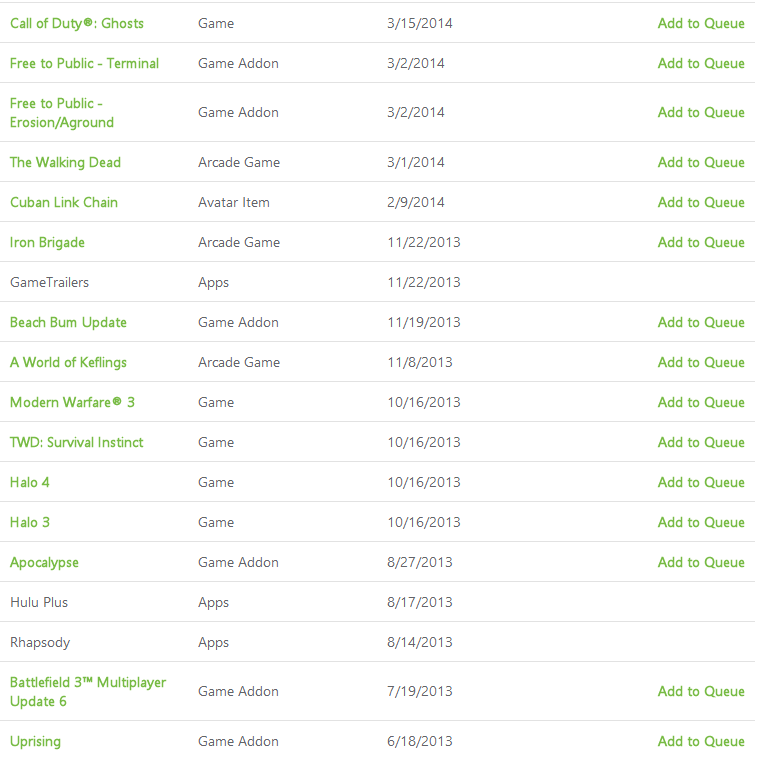Open A World of Keflings link
The height and width of the screenshot is (759, 778).
point(68,363)
